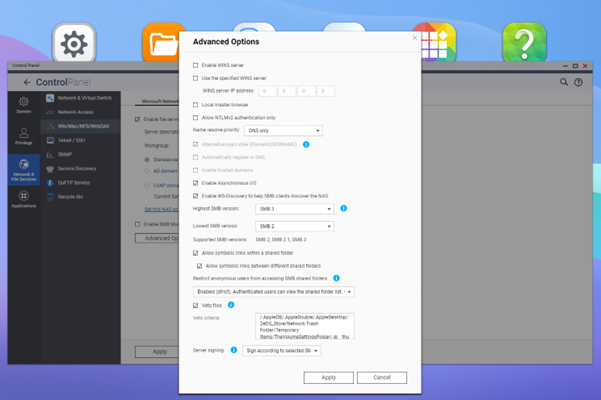This screenshot has height=400, width=601.
Task: Click Apply in Advanced Options dialog
Action: click(x=328, y=378)
